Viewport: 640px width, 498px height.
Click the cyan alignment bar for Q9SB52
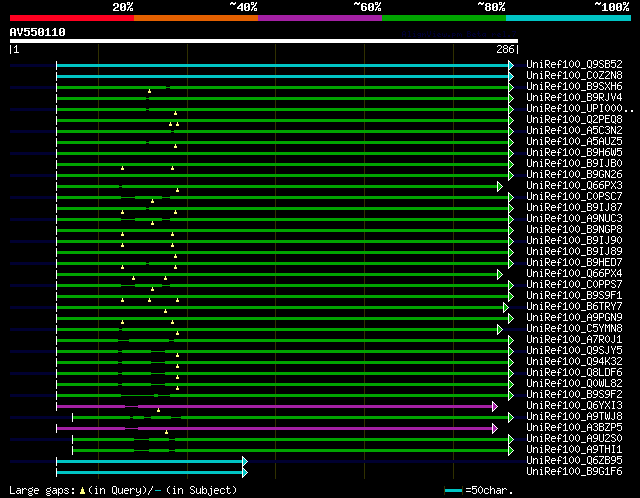click(282, 65)
